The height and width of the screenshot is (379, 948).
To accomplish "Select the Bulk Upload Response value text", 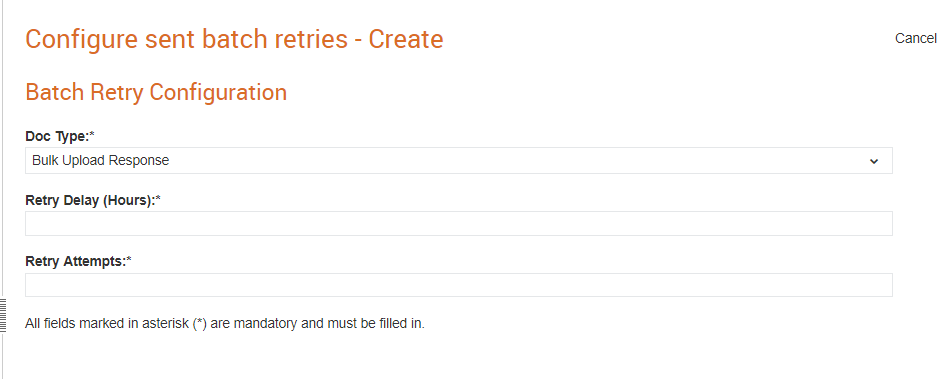I will tap(100, 161).
